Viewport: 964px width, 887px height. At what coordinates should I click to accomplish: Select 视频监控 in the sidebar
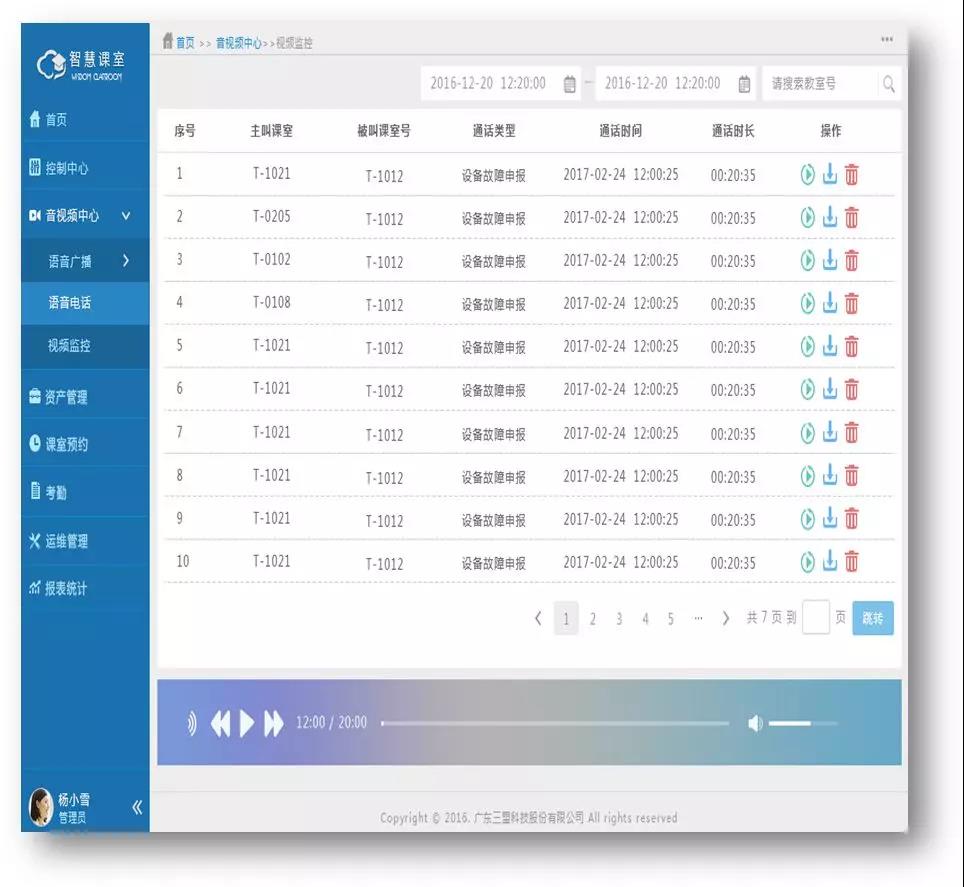click(x=69, y=346)
